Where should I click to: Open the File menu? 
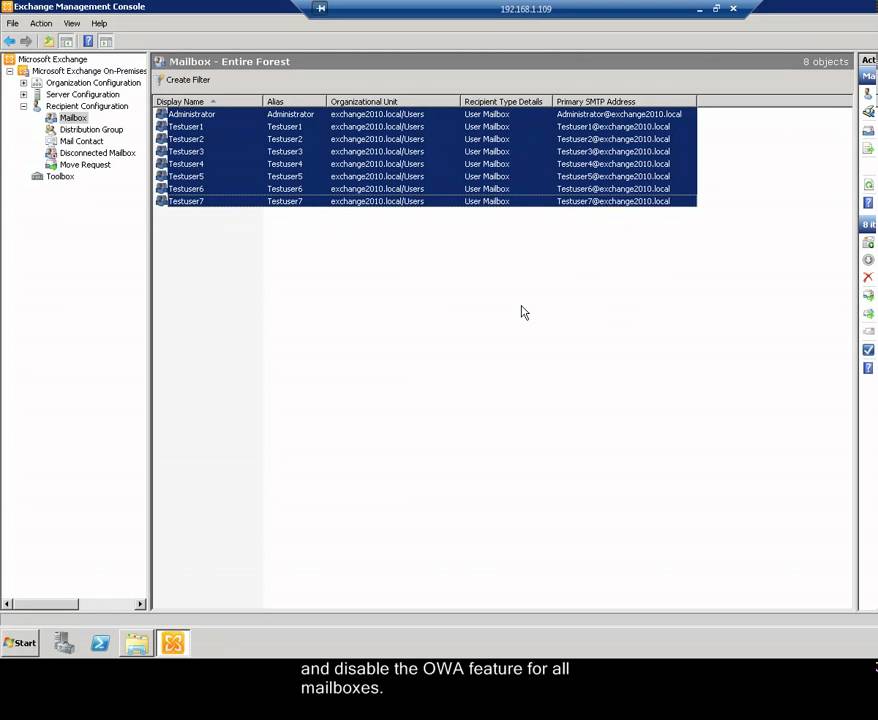(12, 24)
